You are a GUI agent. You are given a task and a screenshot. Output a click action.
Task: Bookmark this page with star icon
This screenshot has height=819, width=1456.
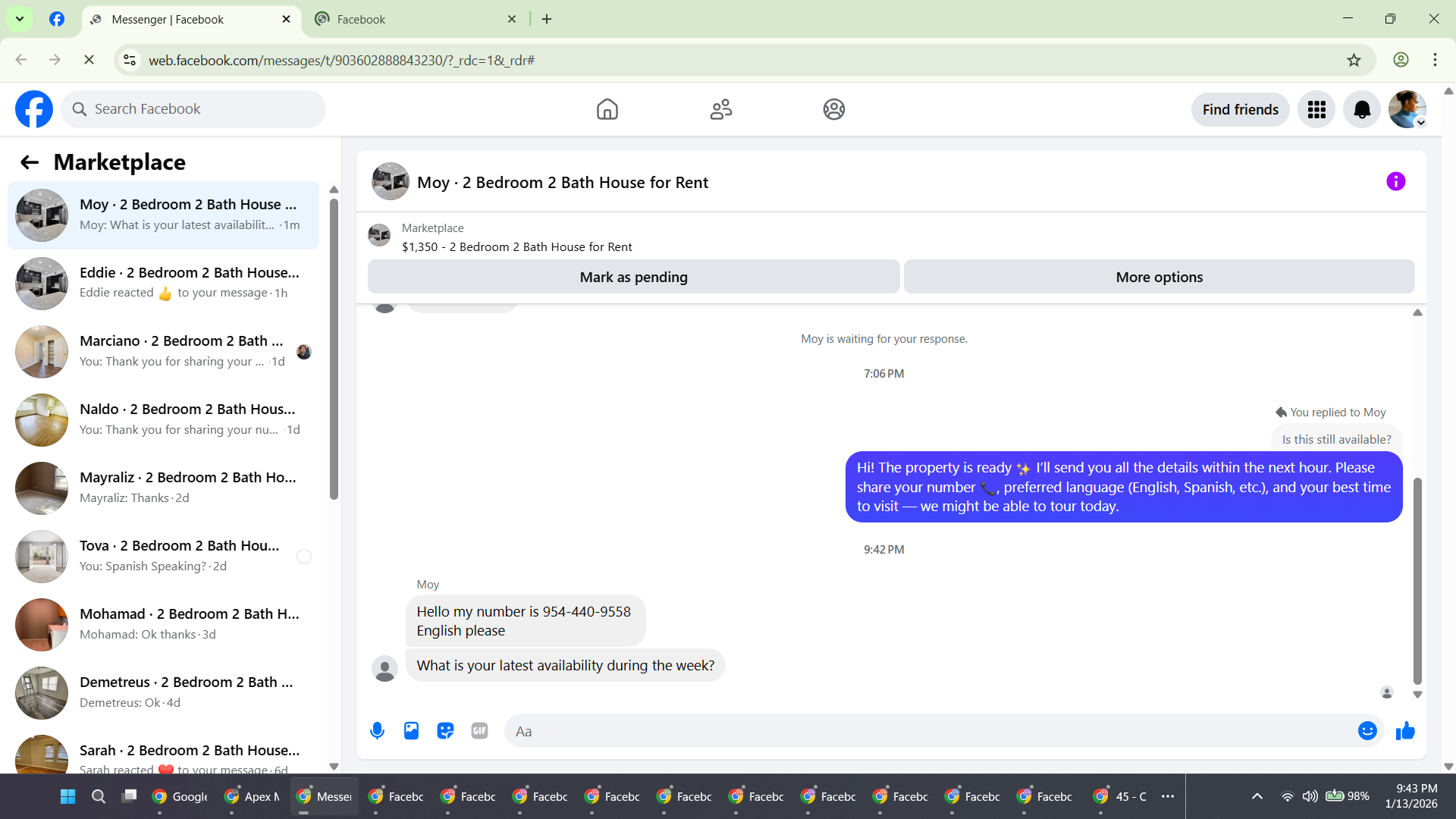pos(1354,60)
